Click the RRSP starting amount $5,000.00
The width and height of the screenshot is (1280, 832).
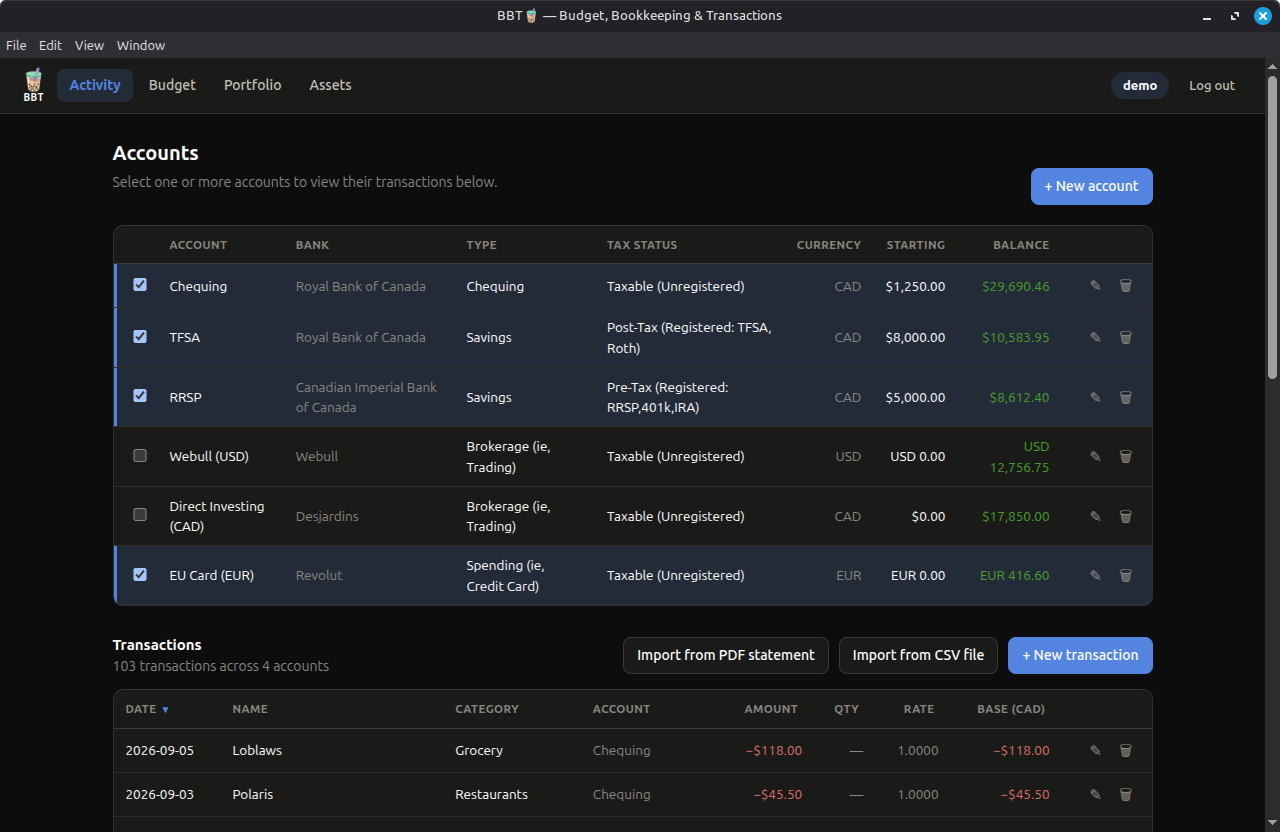pos(915,398)
